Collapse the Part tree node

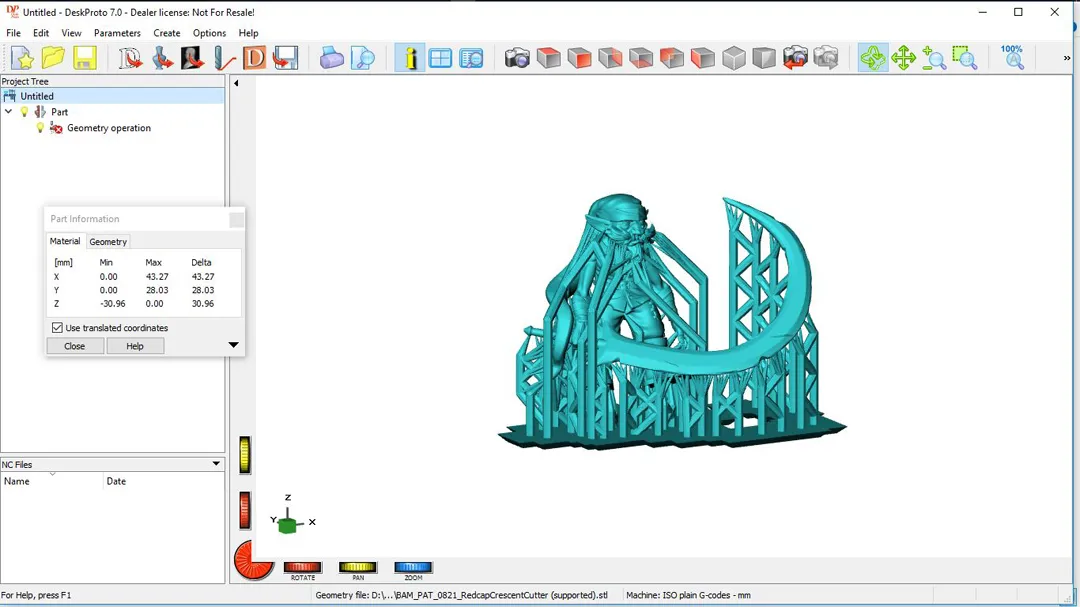pyautogui.click(x=8, y=112)
